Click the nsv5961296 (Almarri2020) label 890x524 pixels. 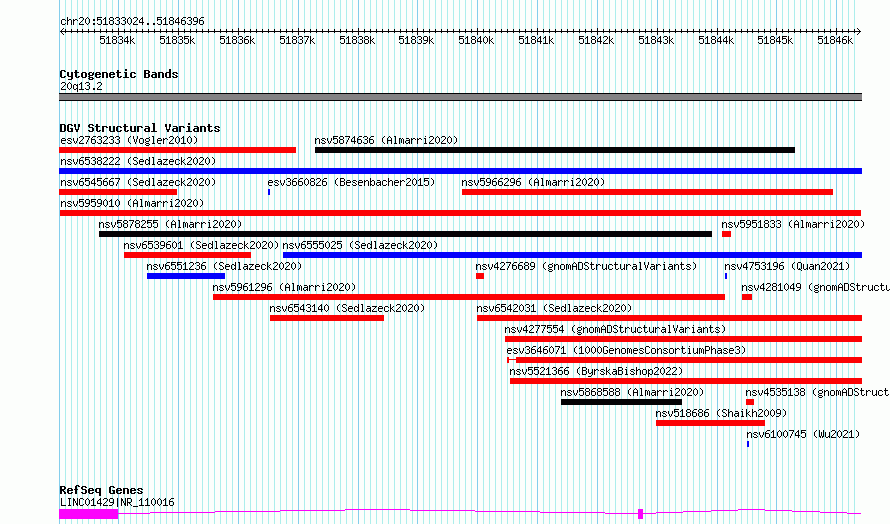coord(284,287)
